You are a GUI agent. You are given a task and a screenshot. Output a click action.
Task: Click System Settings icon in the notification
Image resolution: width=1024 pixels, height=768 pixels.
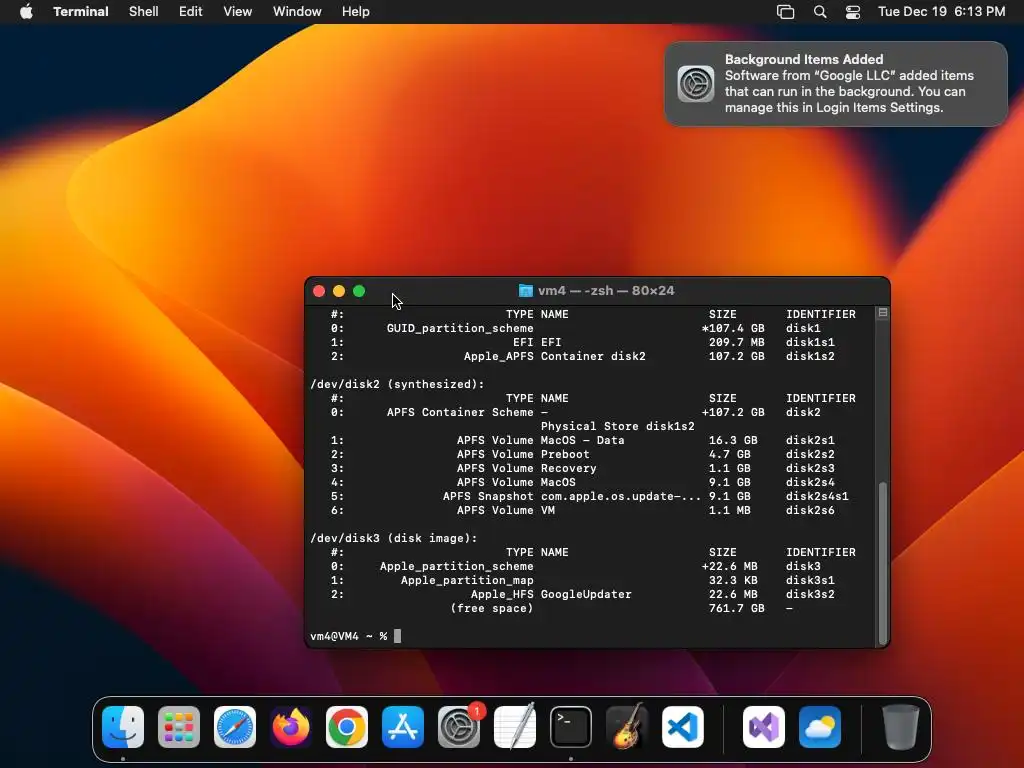click(696, 84)
